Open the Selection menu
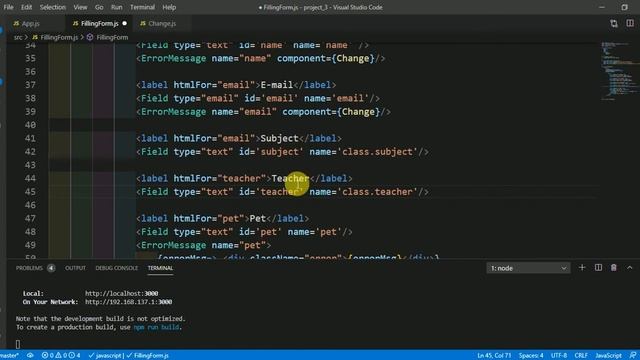The image size is (640, 360). tap(53, 7)
